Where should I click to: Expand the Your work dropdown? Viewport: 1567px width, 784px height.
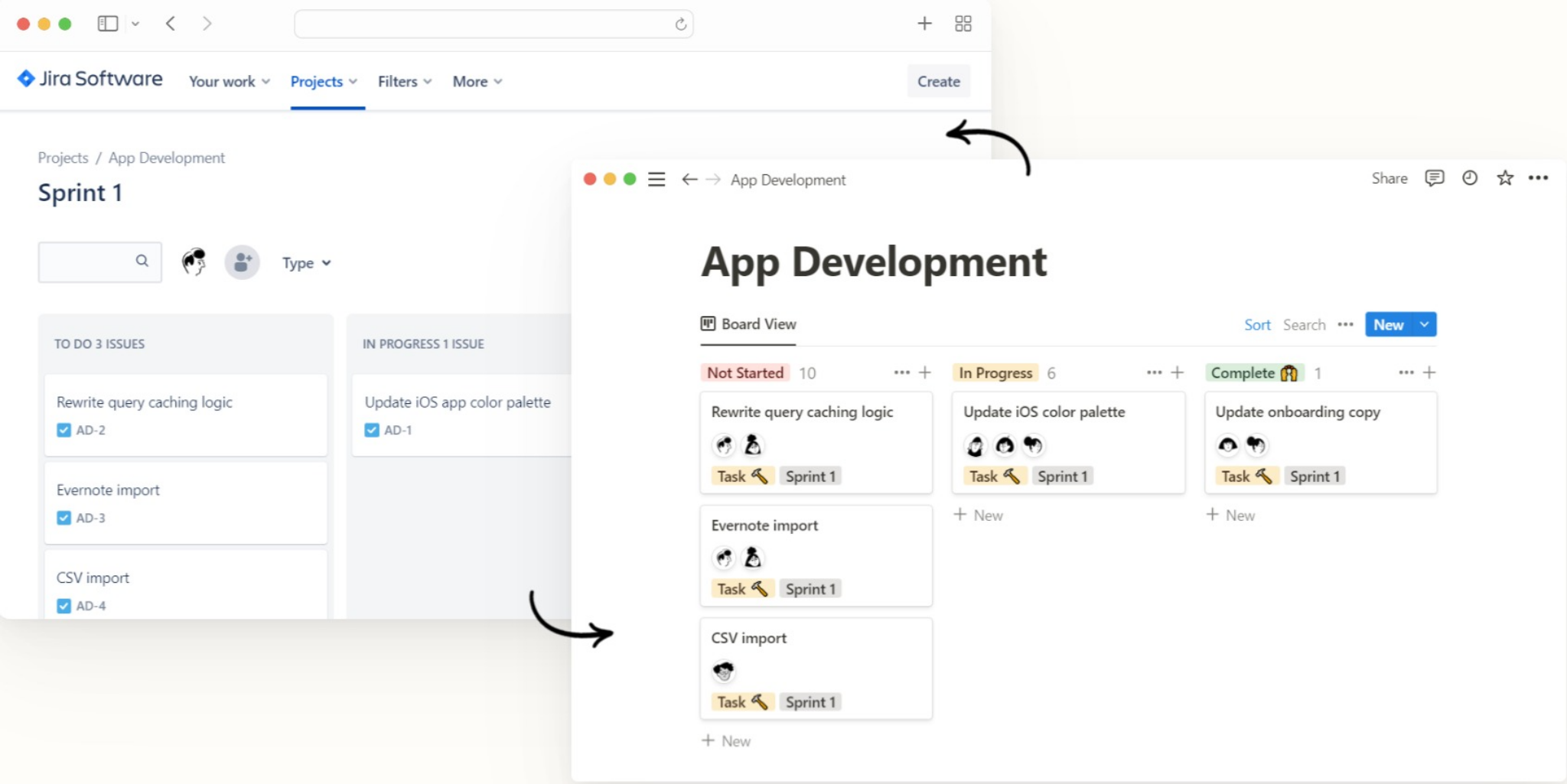[230, 81]
